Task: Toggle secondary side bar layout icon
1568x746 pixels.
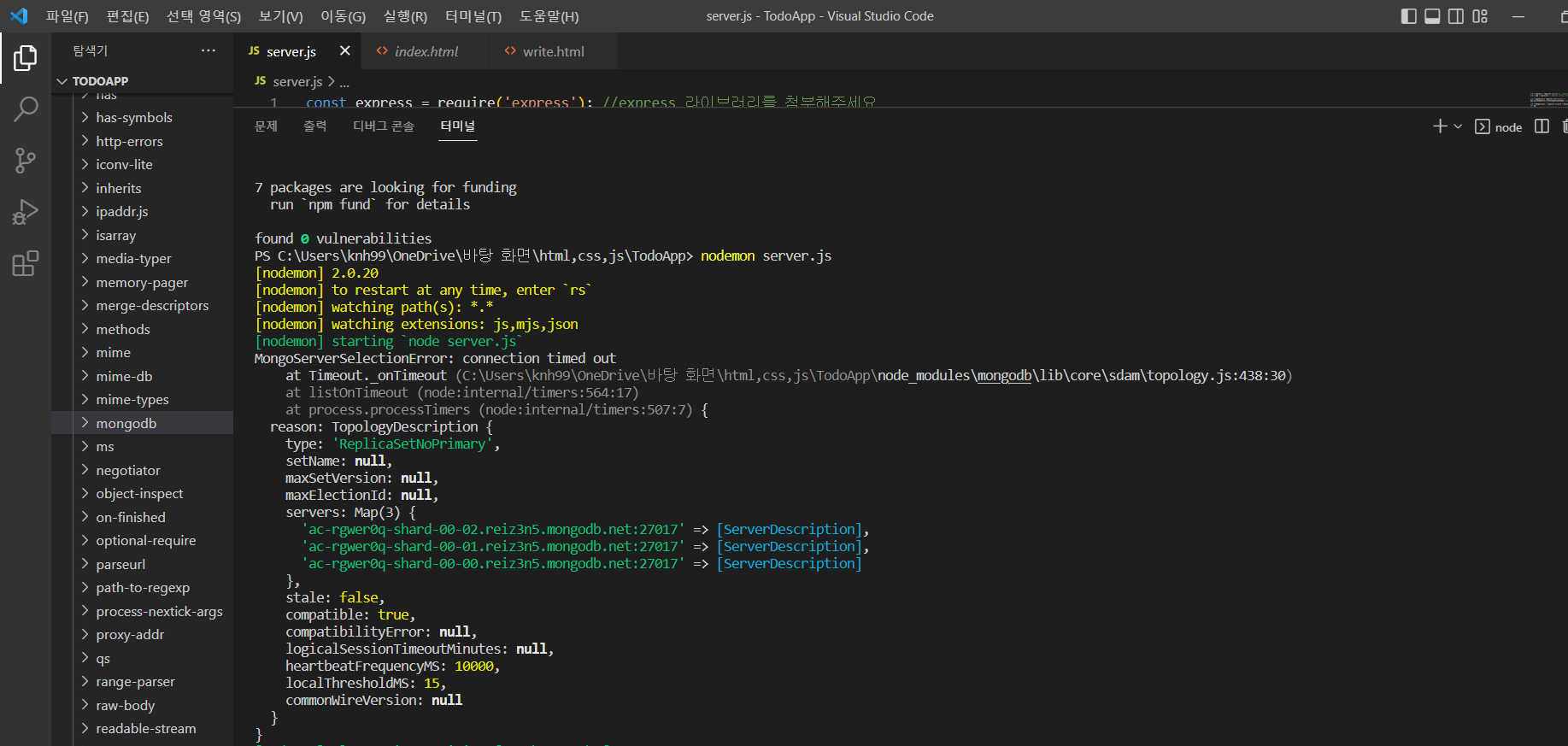Action: coord(1456,16)
